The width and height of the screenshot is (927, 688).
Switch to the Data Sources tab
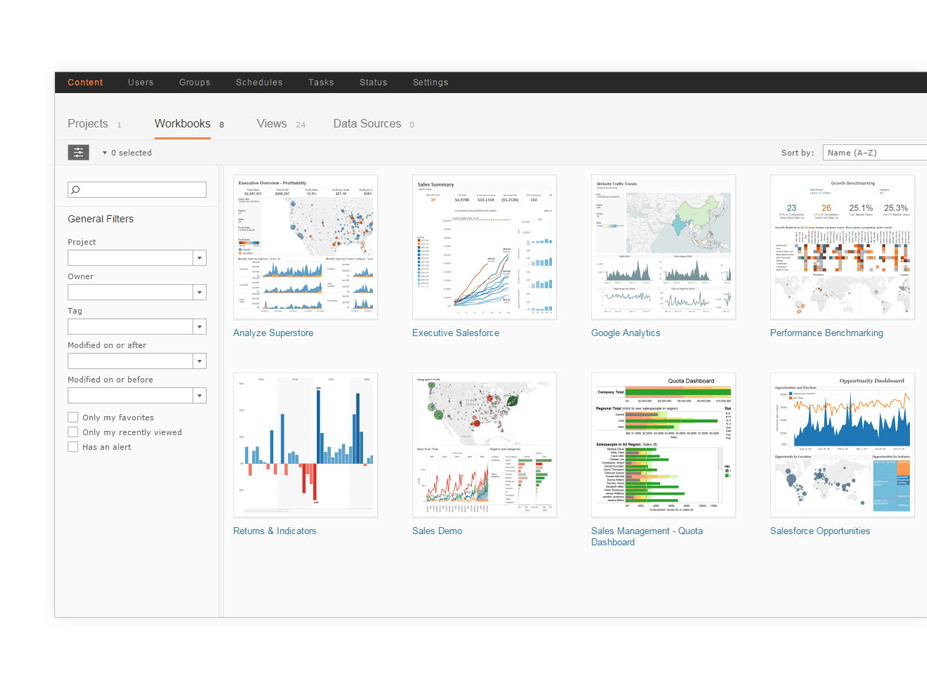(x=367, y=123)
